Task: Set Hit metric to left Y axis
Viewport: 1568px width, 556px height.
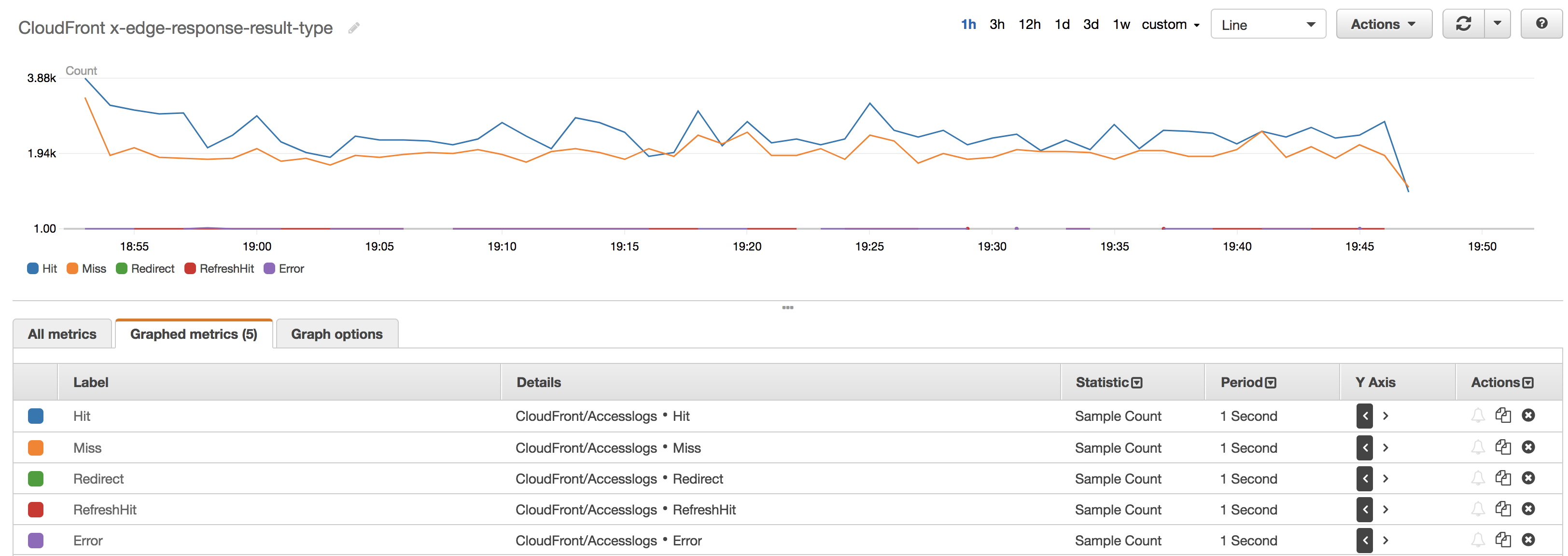Action: point(1364,416)
